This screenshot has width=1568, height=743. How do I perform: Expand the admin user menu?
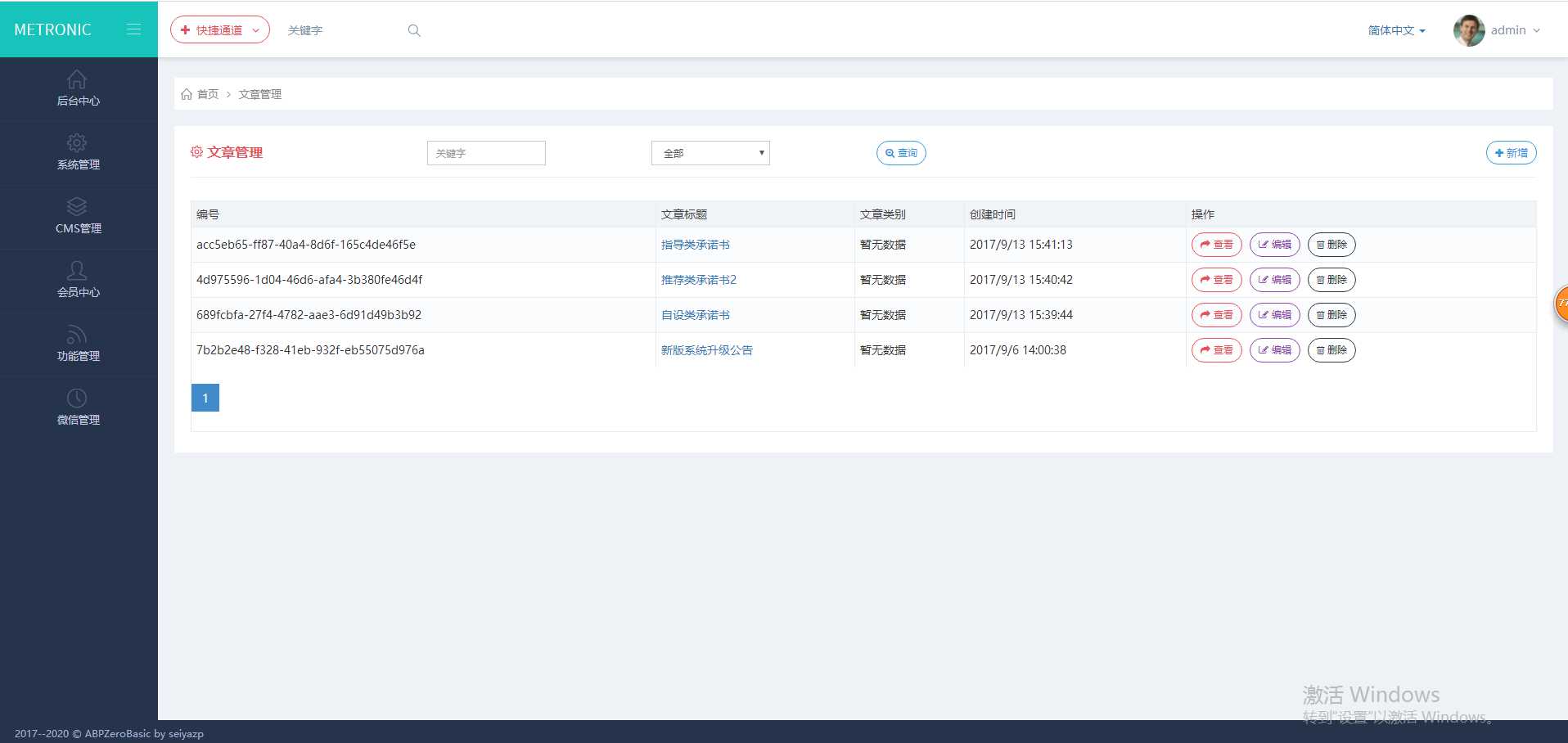click(1516, 30)
